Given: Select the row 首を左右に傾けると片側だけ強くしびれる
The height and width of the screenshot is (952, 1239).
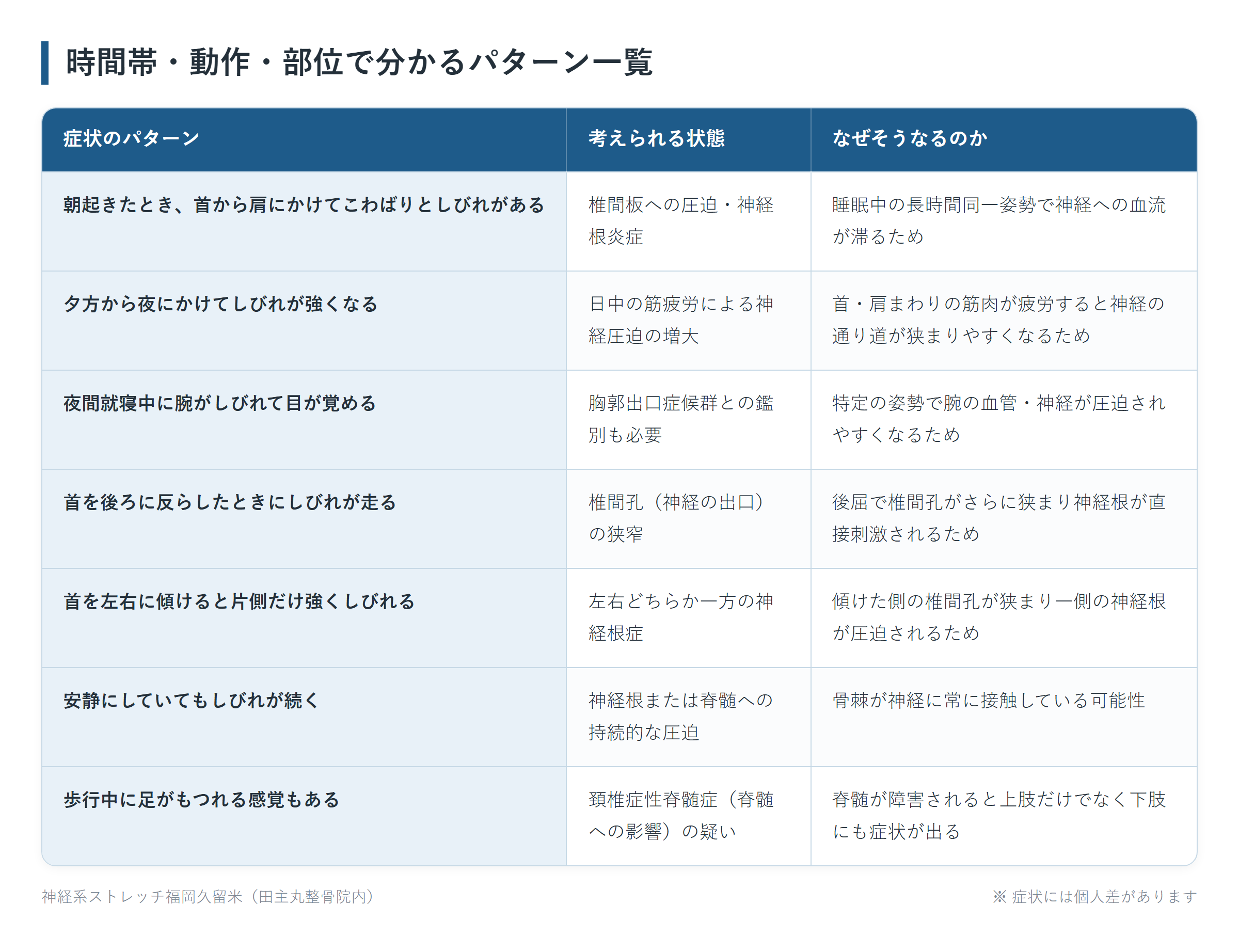Looking at the screenshot, I should click(x=619, y=617).
